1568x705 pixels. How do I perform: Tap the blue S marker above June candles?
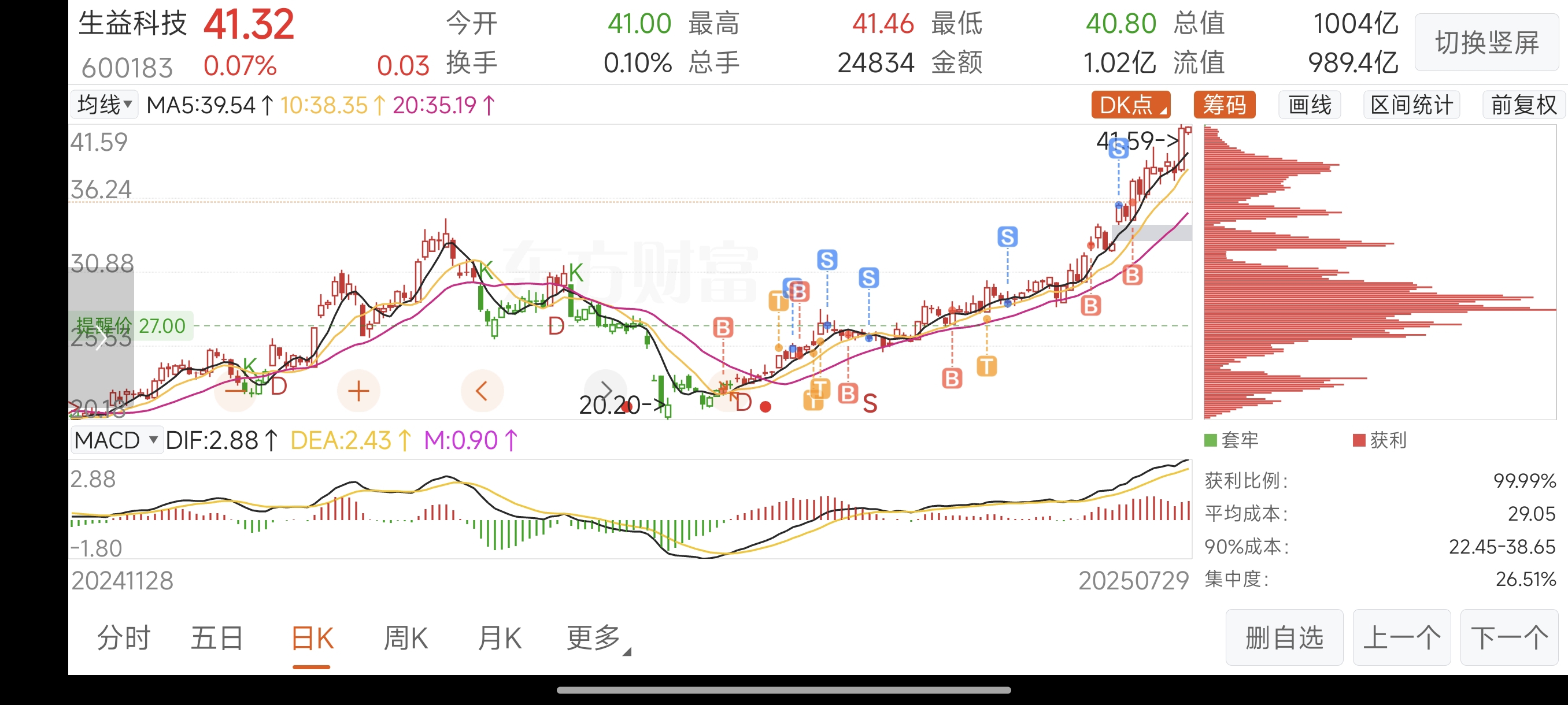(x=1007, y=236)
